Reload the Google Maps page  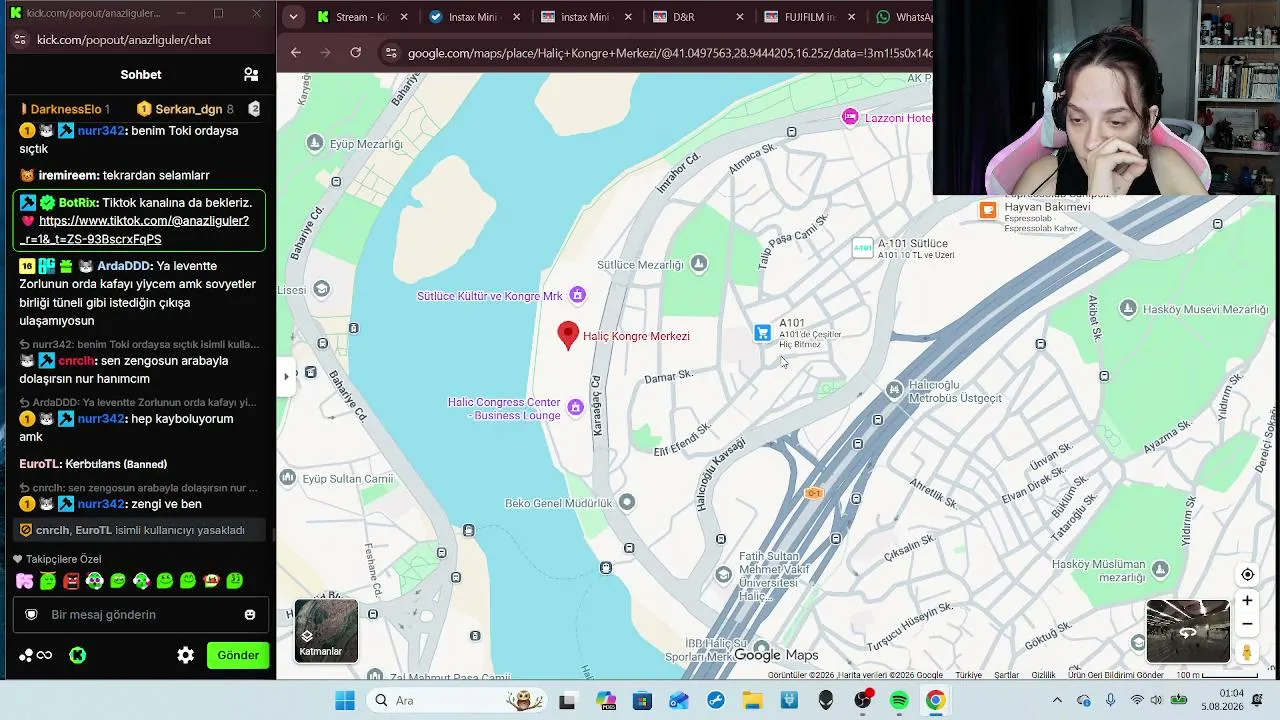(355, 53)
